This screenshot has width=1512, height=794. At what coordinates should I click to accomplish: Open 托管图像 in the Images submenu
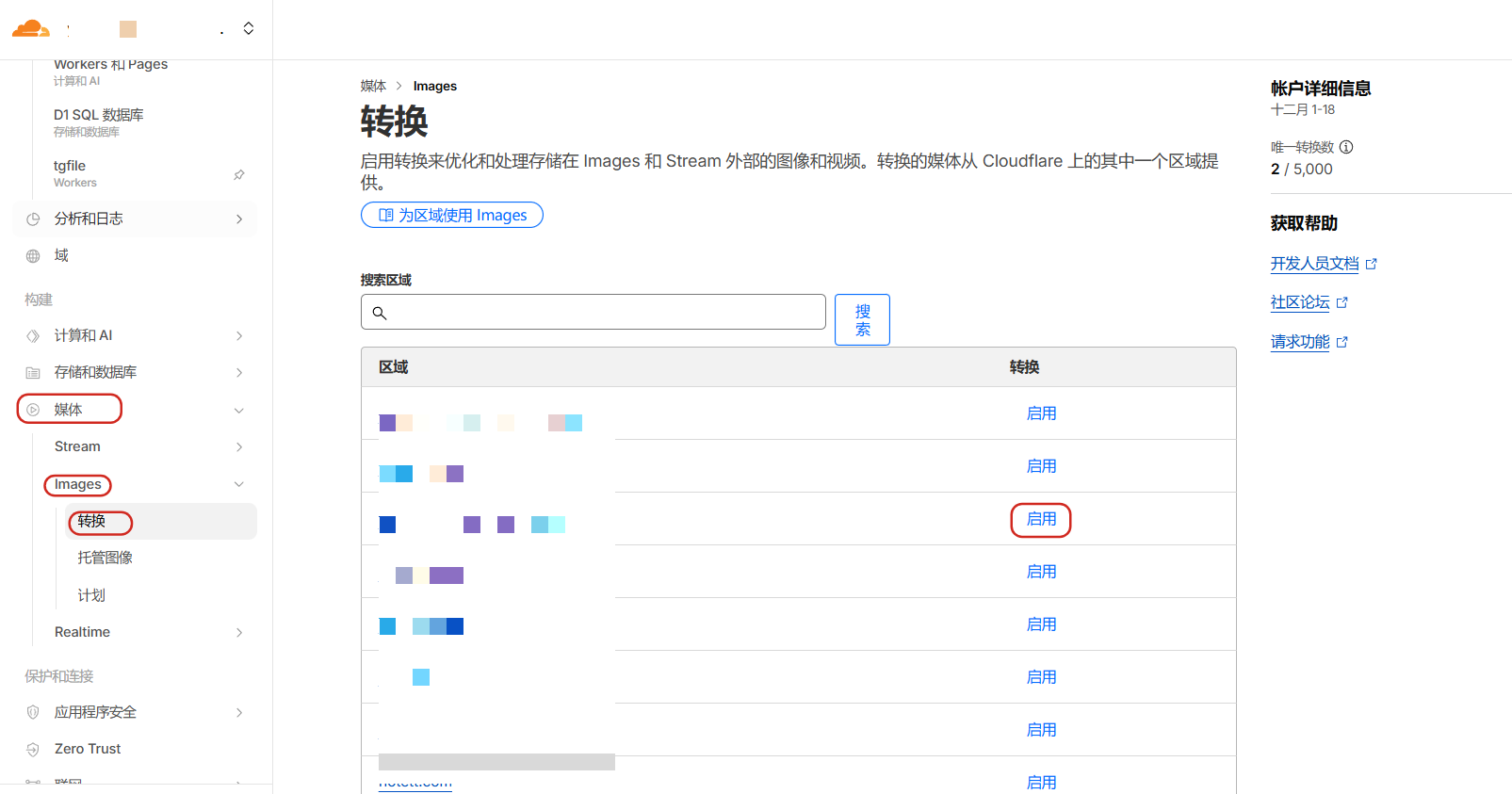[x=105, y=558]
